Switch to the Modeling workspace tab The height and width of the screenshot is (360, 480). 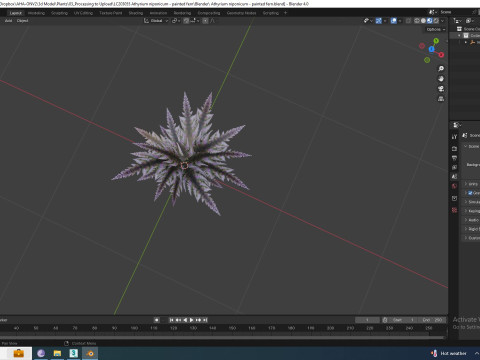(x=36, y=13)
